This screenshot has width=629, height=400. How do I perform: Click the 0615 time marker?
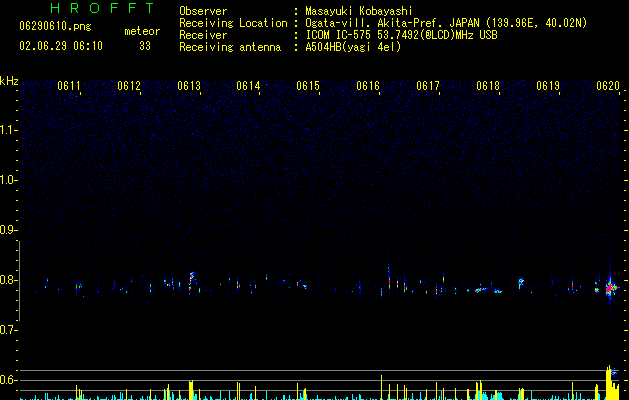(x=308, y=86)
